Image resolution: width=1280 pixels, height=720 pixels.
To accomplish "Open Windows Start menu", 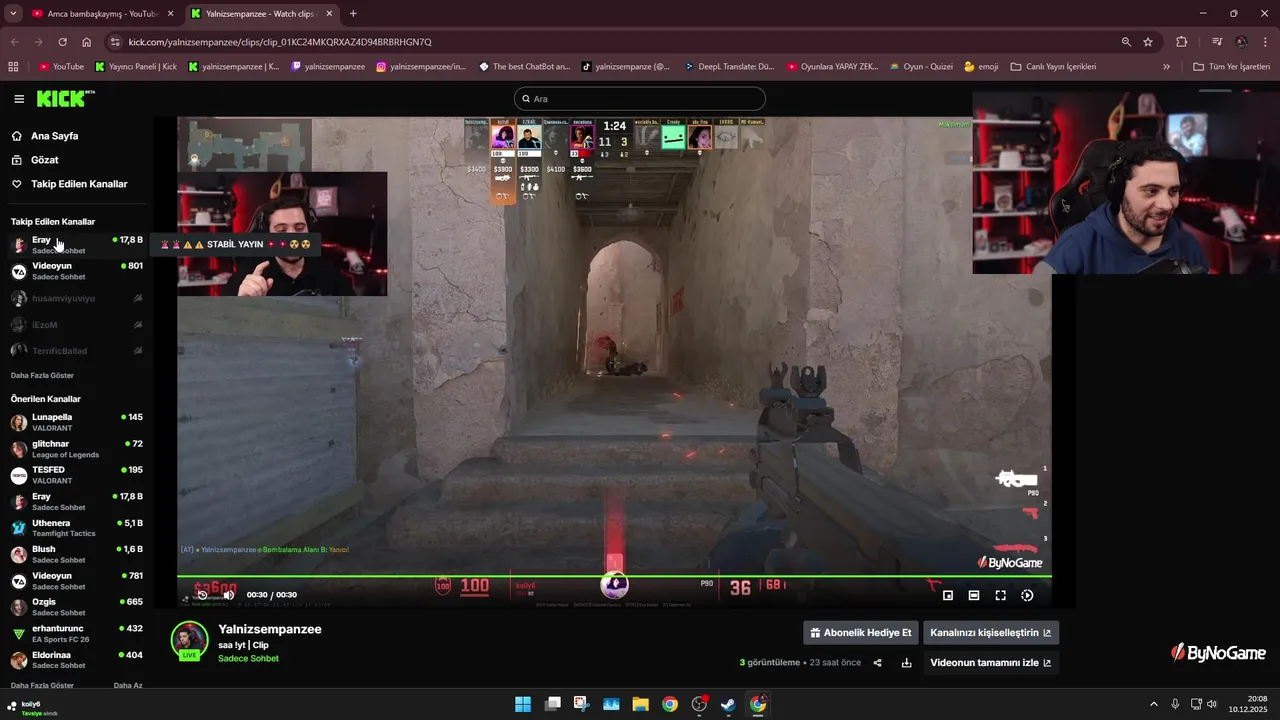I will pos(523,704).
